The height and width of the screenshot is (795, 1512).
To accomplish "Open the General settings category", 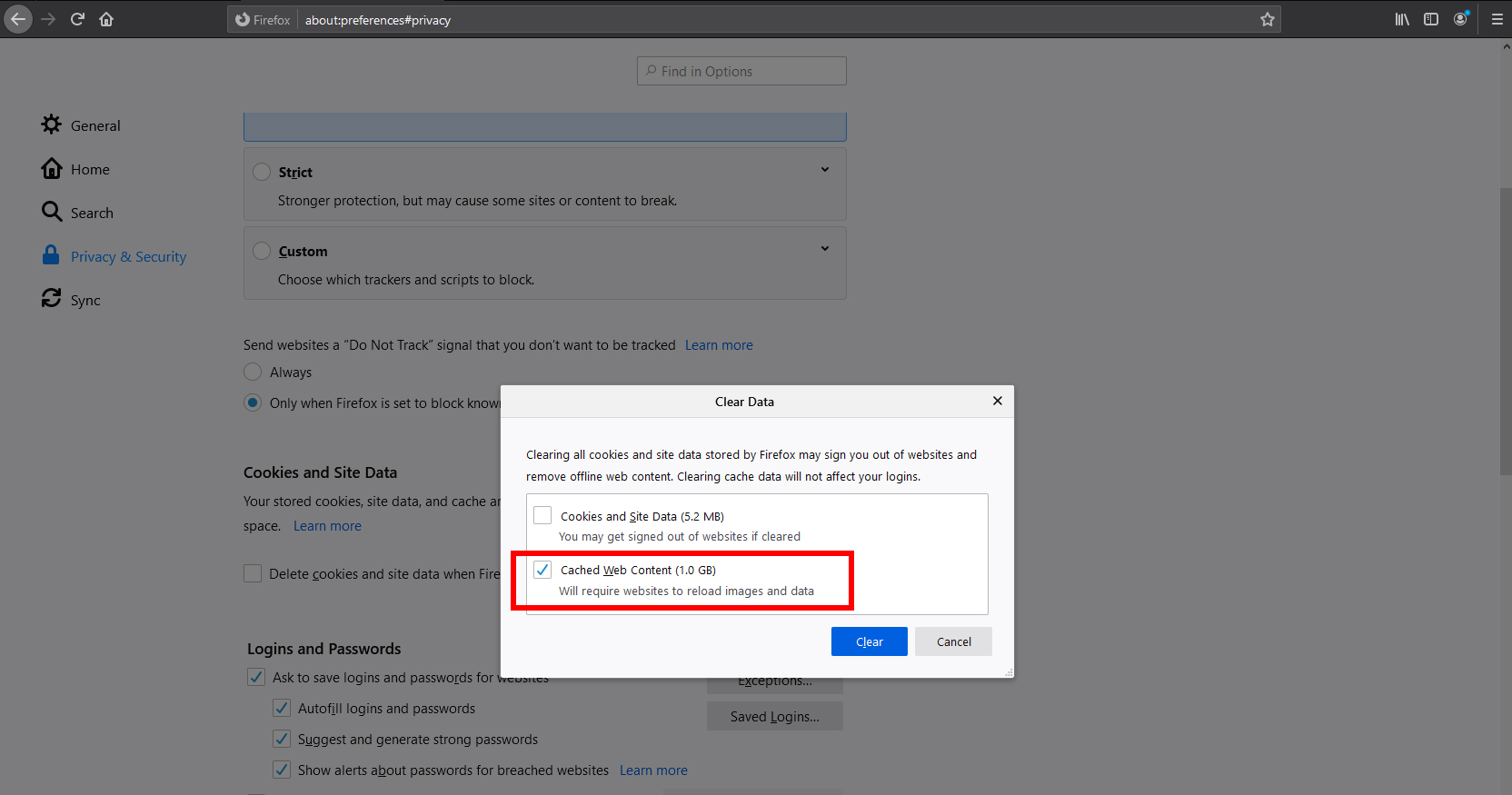I will coord(94,125).
